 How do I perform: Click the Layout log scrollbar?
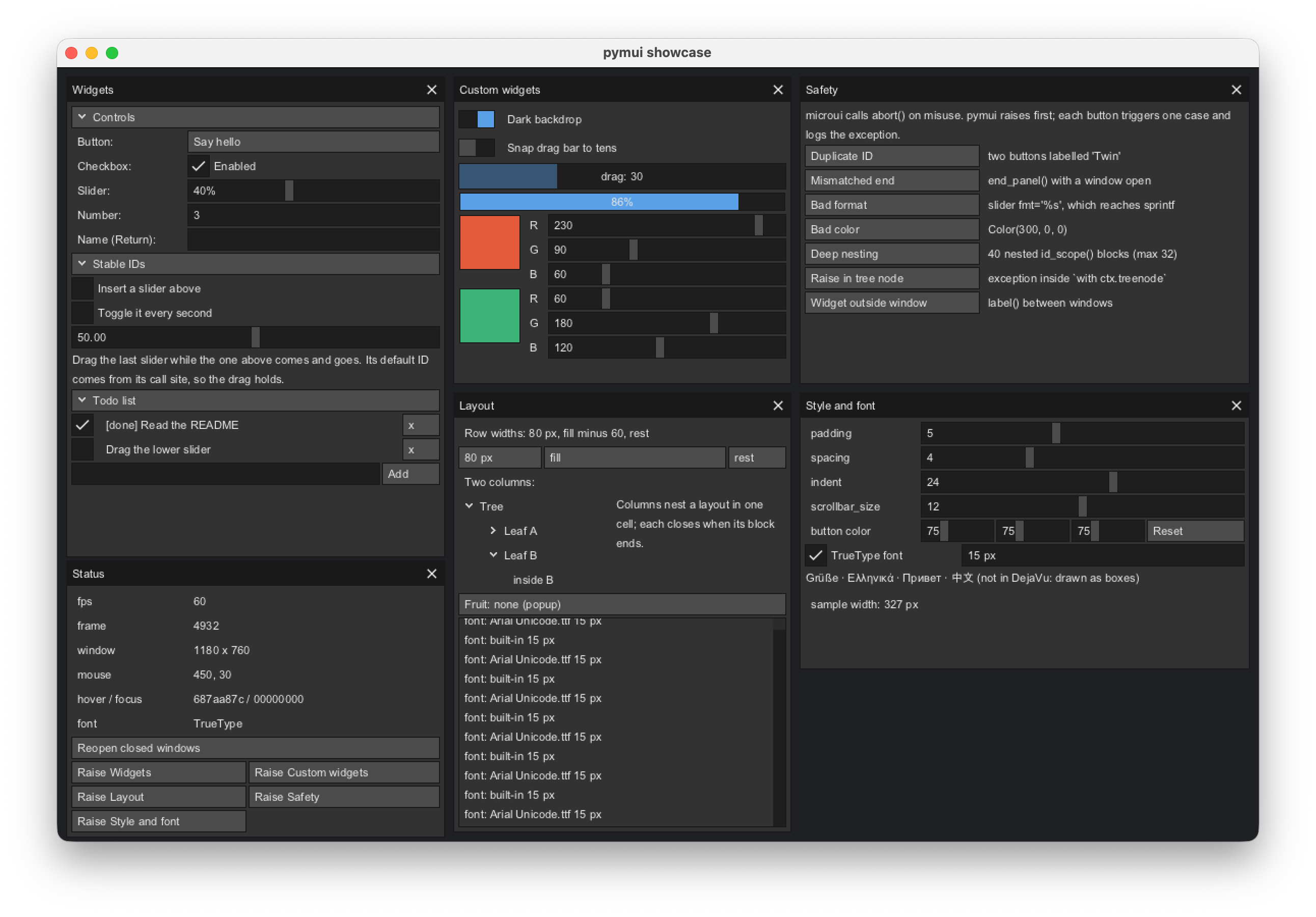779,722
